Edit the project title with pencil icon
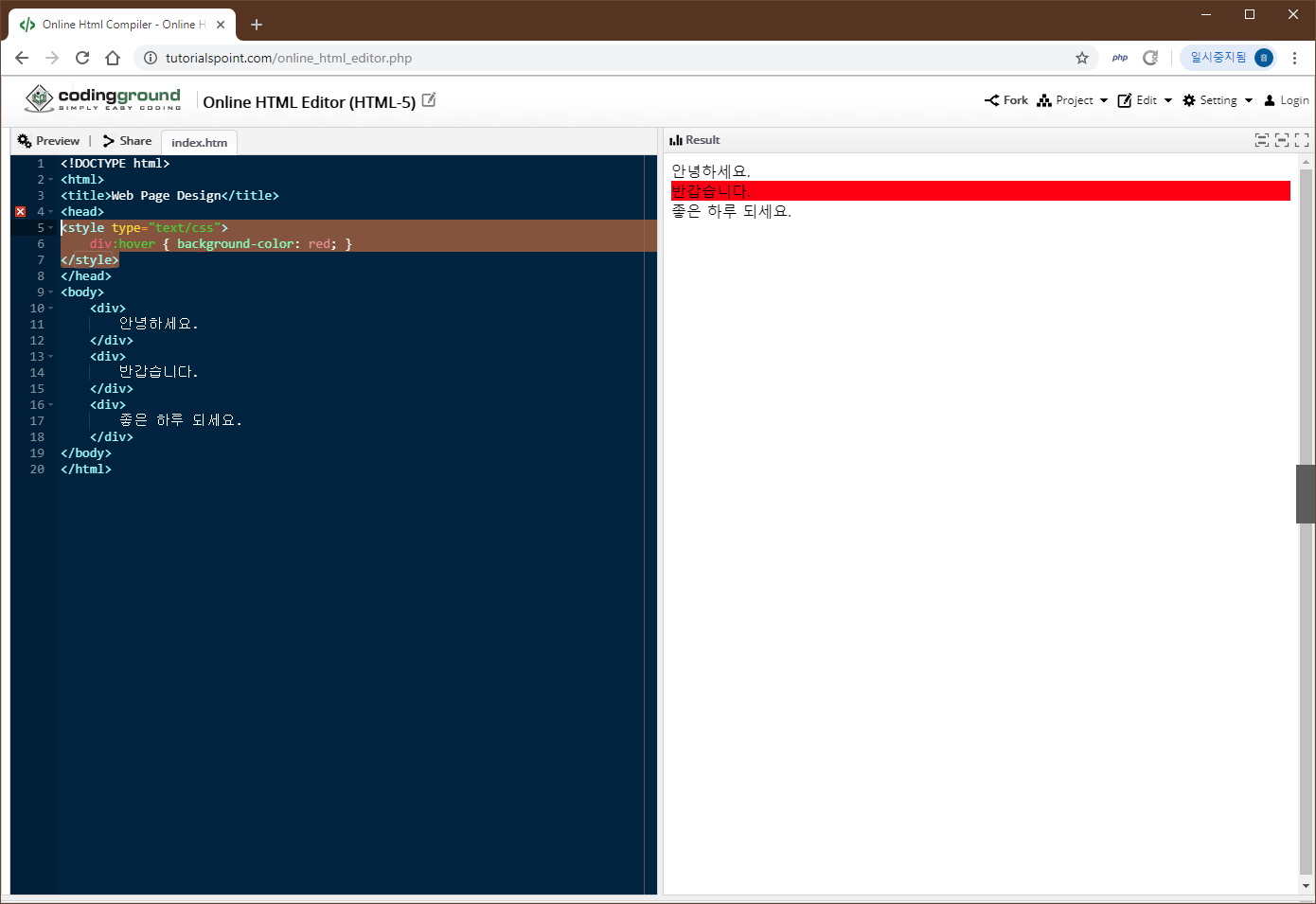The width and height of the screenshot is (1316, 904). tap(429, 100)
